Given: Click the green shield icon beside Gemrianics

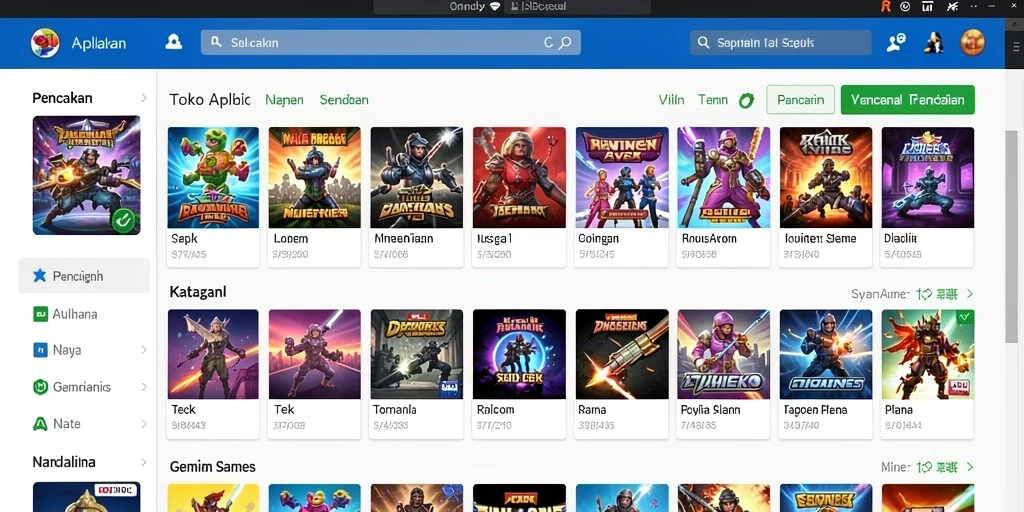Looking at the screenshot, I should 40,387.
